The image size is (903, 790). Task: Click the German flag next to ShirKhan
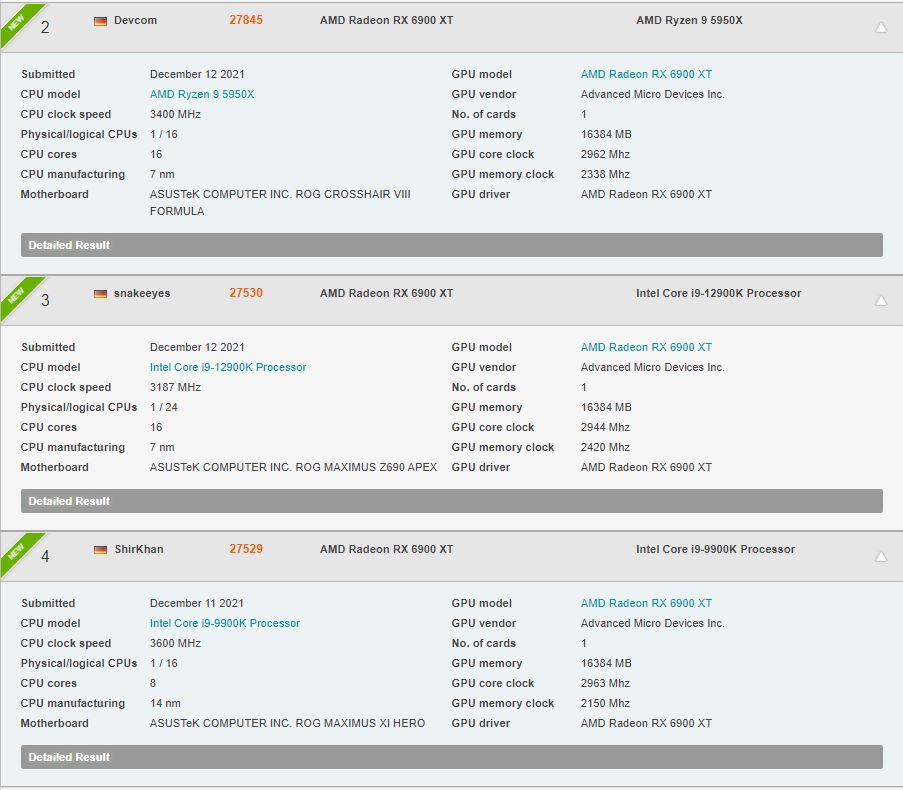(x=100, y=550)
